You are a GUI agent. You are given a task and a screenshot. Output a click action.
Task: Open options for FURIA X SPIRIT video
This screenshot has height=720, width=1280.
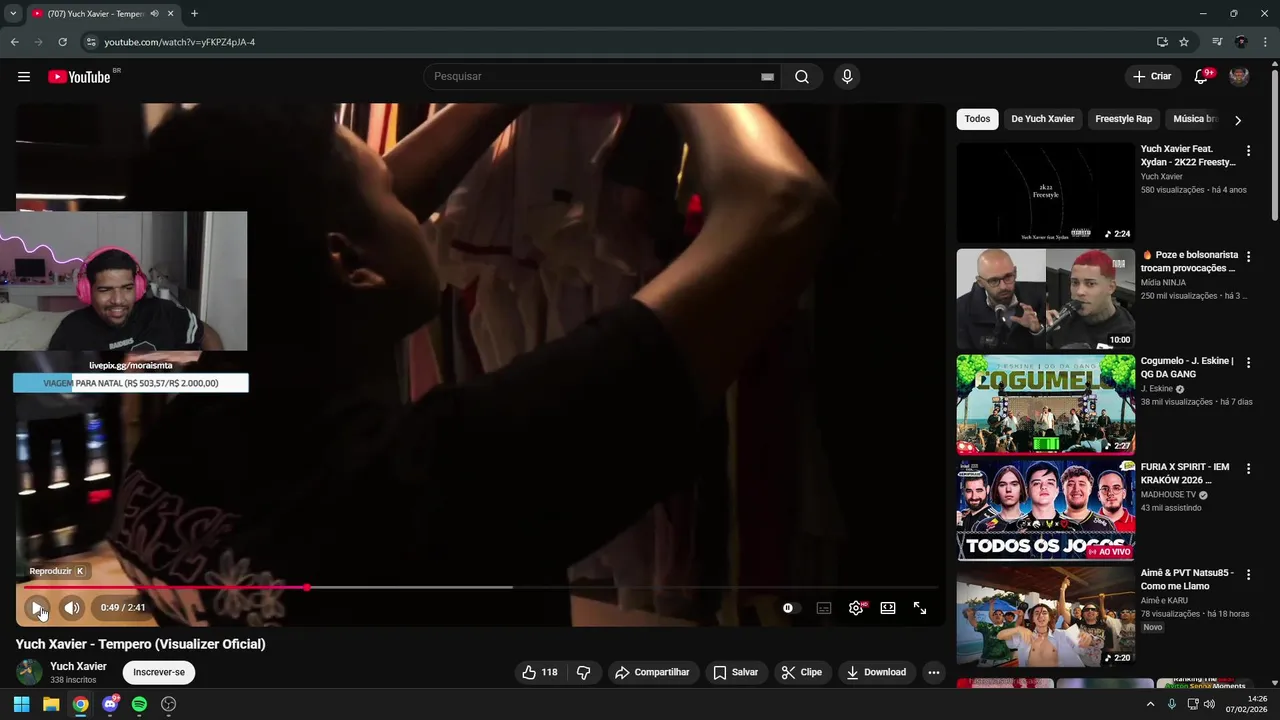(1248, 469)
